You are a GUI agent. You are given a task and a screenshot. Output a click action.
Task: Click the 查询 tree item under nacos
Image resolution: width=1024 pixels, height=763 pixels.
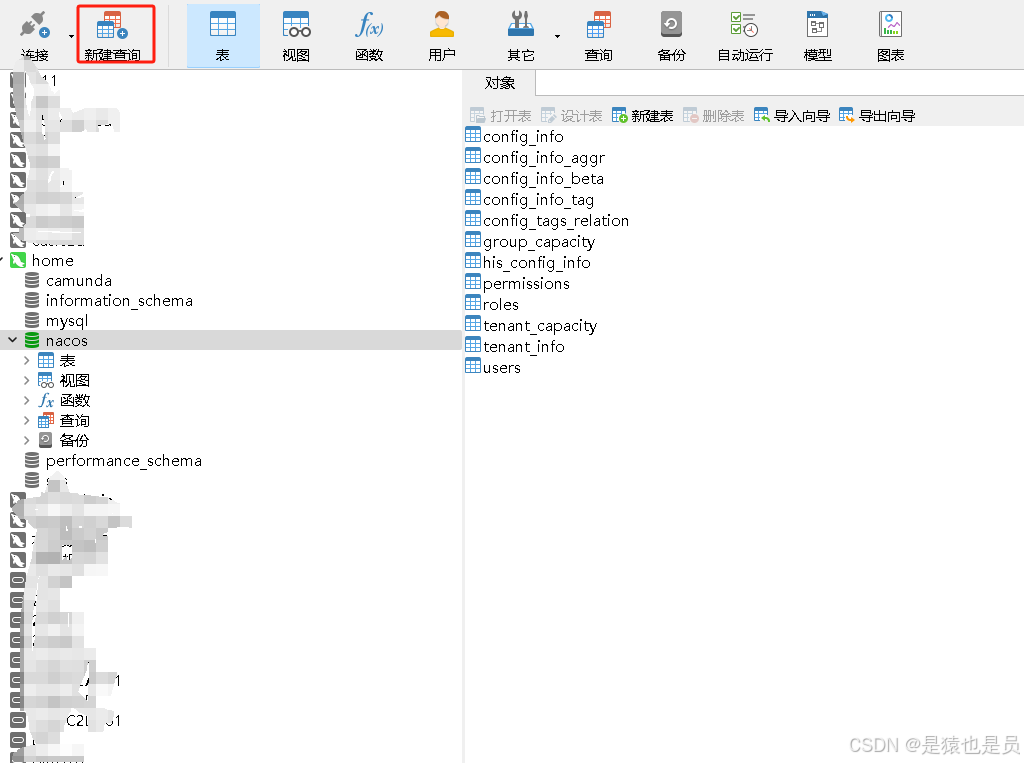click(x=74, y=421)
